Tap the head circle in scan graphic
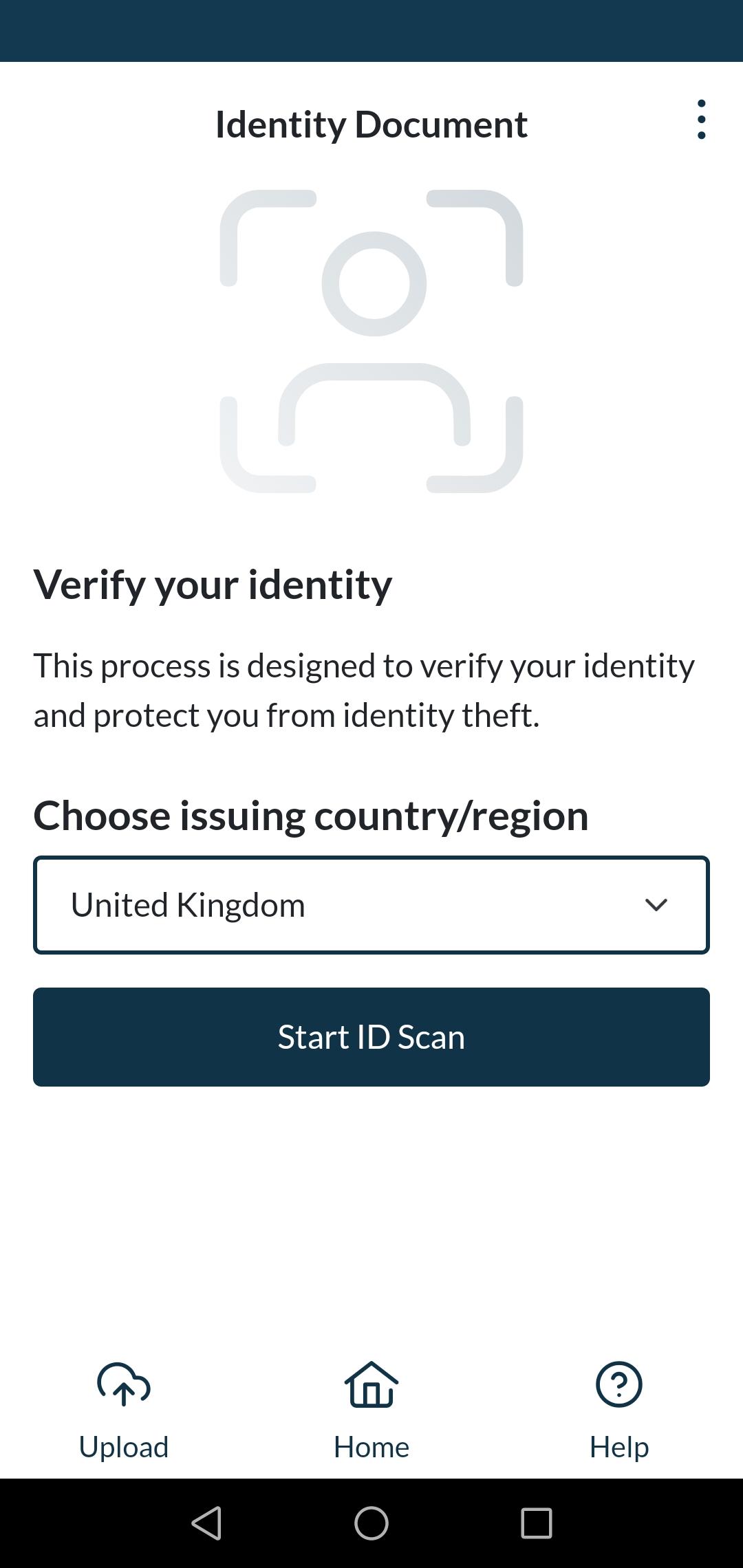 point(374,283)
